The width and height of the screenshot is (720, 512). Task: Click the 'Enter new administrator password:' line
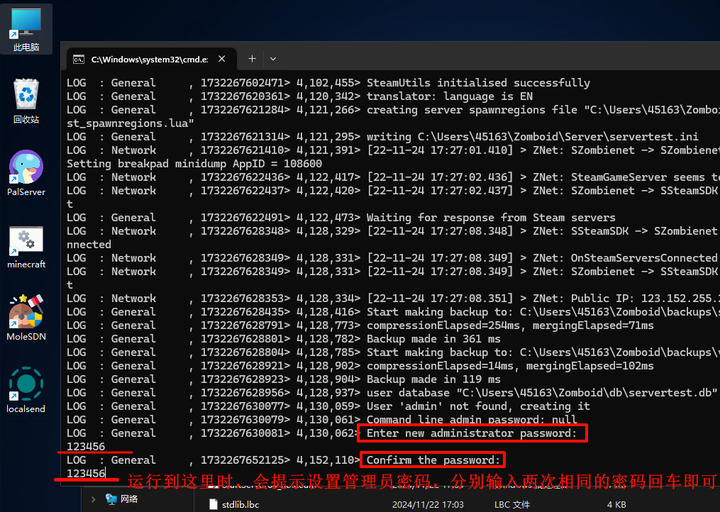pos(472,433)
